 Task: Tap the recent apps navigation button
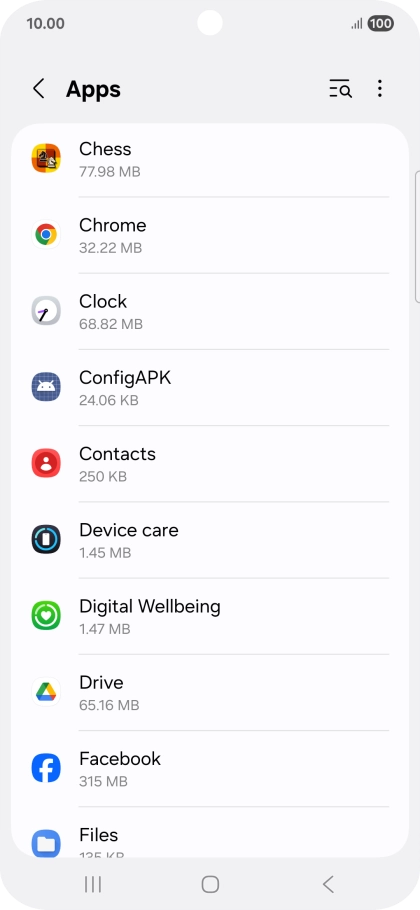(x=93, y=884)
